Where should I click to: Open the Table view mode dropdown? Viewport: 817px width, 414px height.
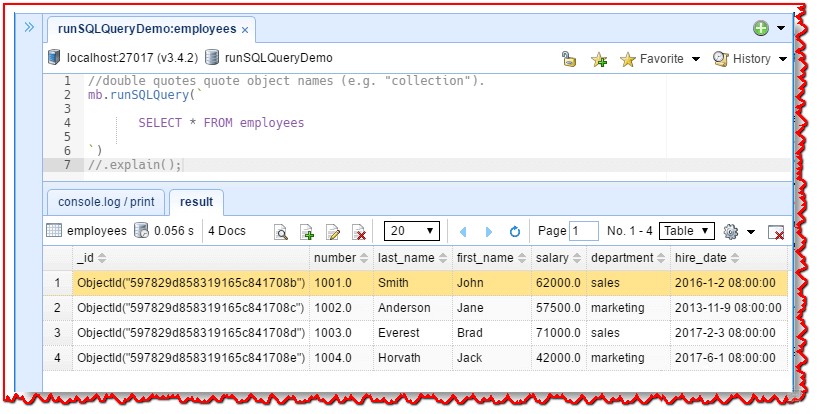pos(687,231)
